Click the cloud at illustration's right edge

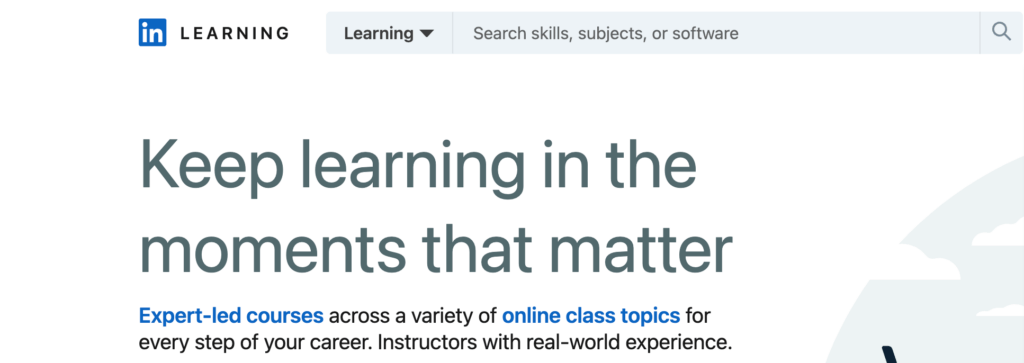pyautogui.click(x=998, y=234)
